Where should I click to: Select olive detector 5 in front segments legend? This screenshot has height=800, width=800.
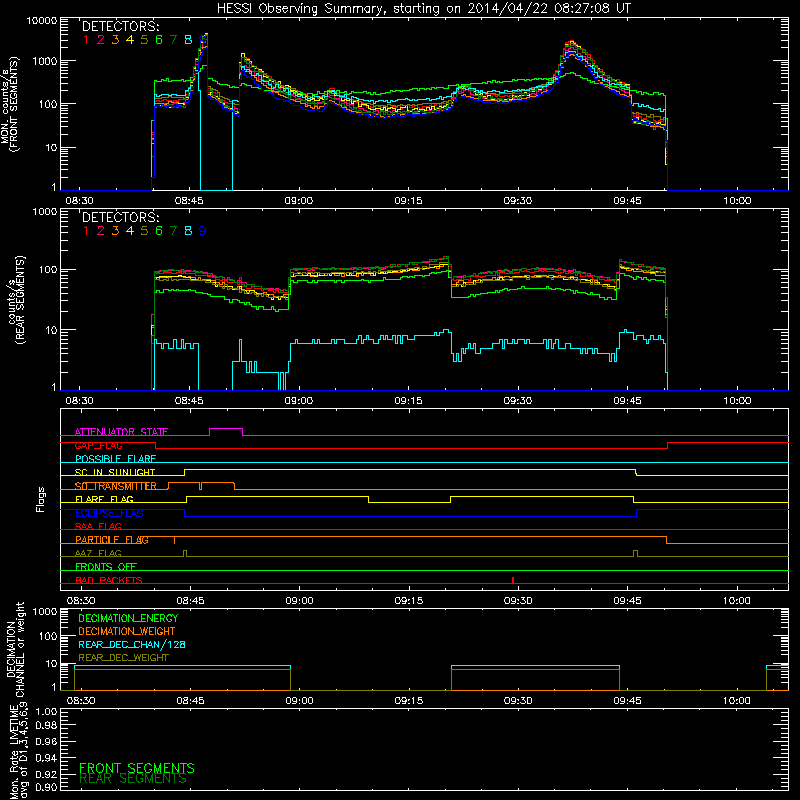tap(144, 40)
